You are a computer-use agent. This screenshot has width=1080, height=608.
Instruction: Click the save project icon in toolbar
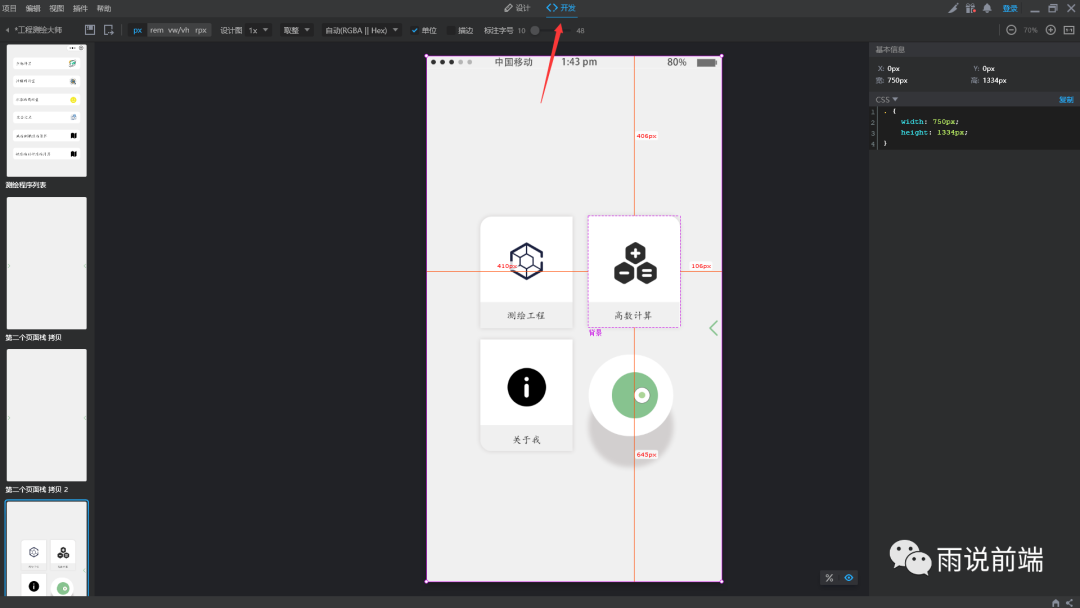click(x=90, y=30)
